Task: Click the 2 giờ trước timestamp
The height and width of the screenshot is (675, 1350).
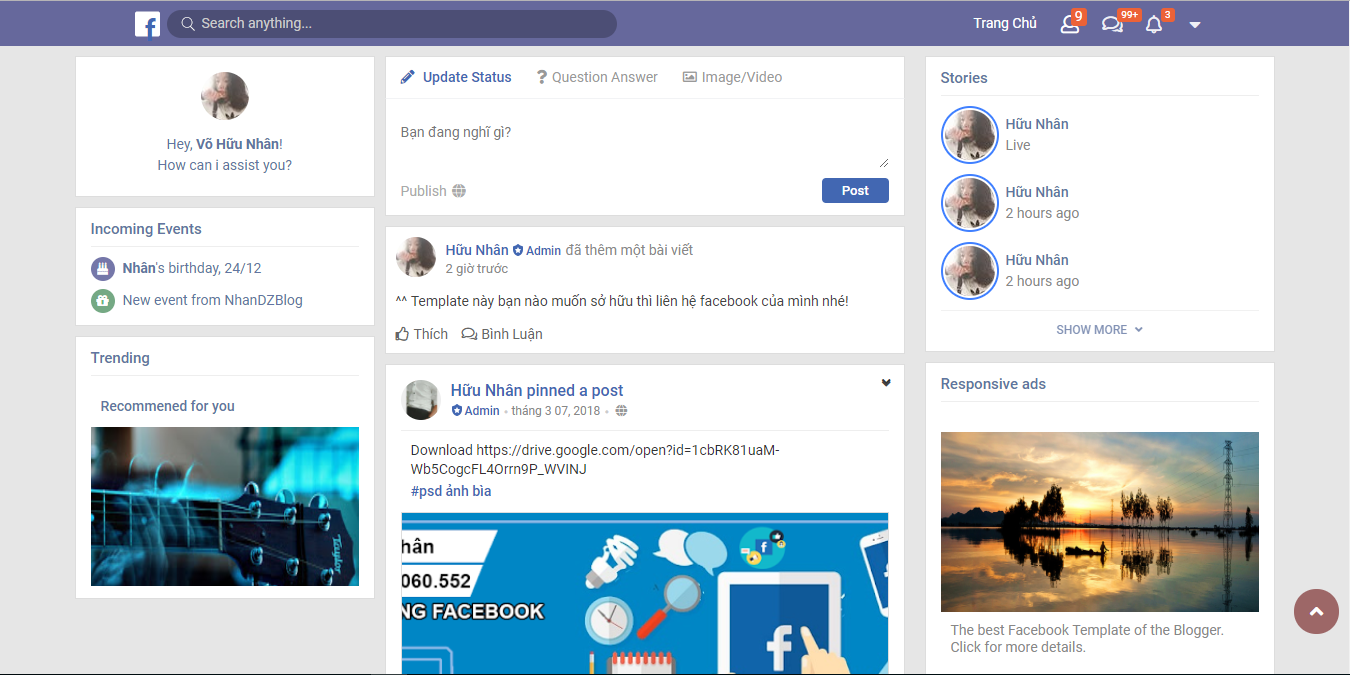Action: coord(477,269)
